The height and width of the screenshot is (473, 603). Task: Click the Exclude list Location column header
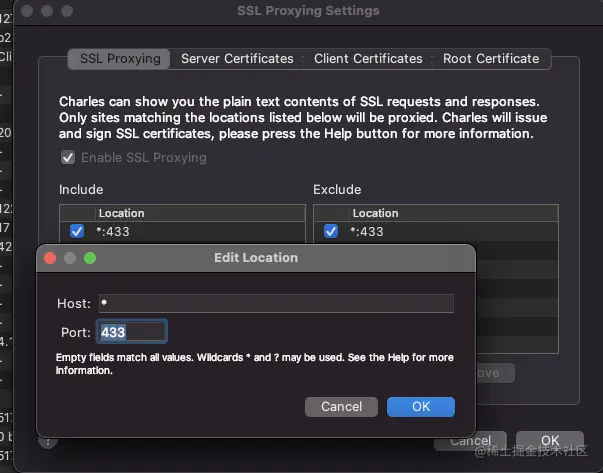coord(454,213)
